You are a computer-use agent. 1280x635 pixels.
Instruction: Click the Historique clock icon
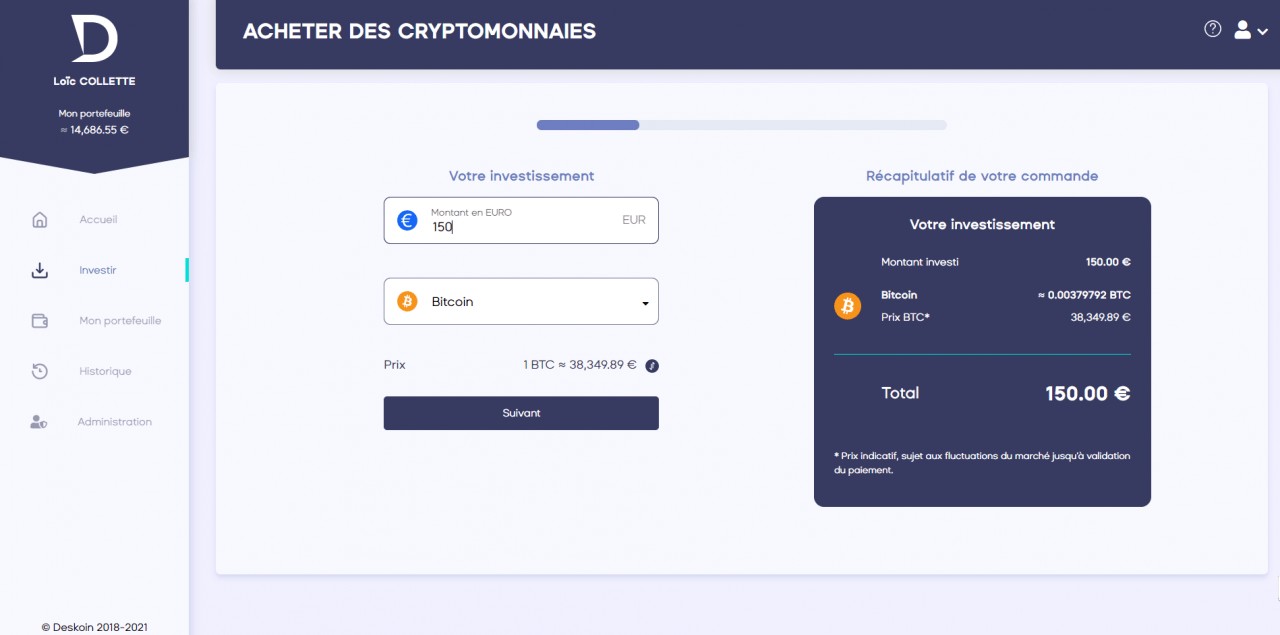39,371
